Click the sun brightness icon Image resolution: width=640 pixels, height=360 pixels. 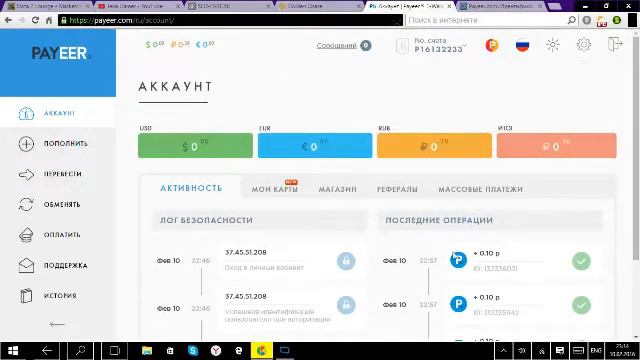[553, 44]
